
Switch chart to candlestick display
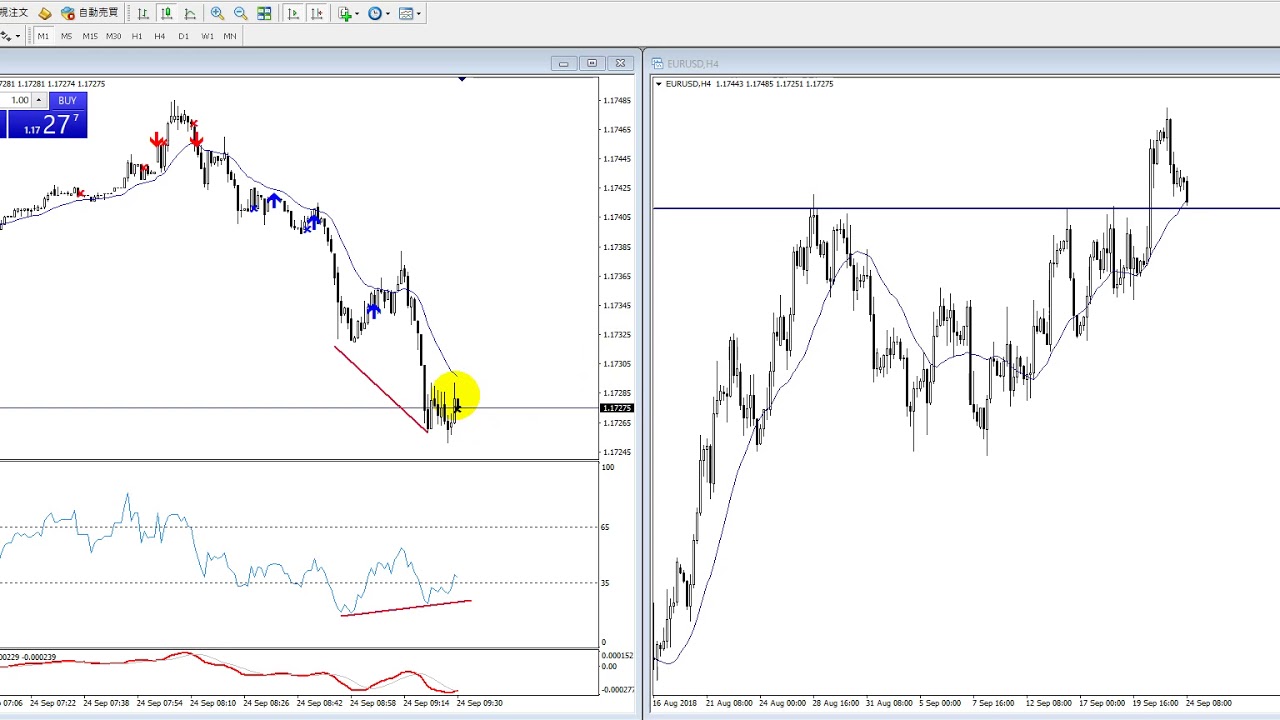(x=167, y=13)
